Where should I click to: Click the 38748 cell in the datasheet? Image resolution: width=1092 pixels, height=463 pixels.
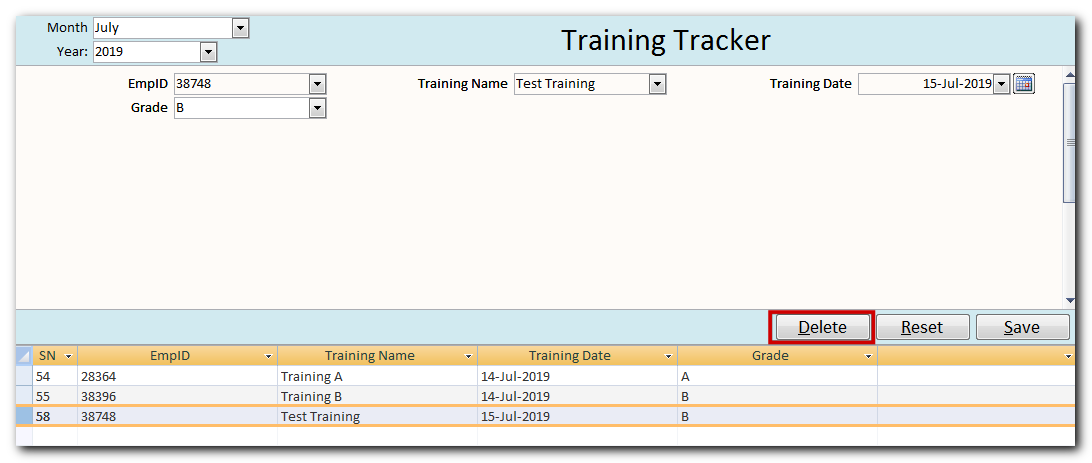178,417
